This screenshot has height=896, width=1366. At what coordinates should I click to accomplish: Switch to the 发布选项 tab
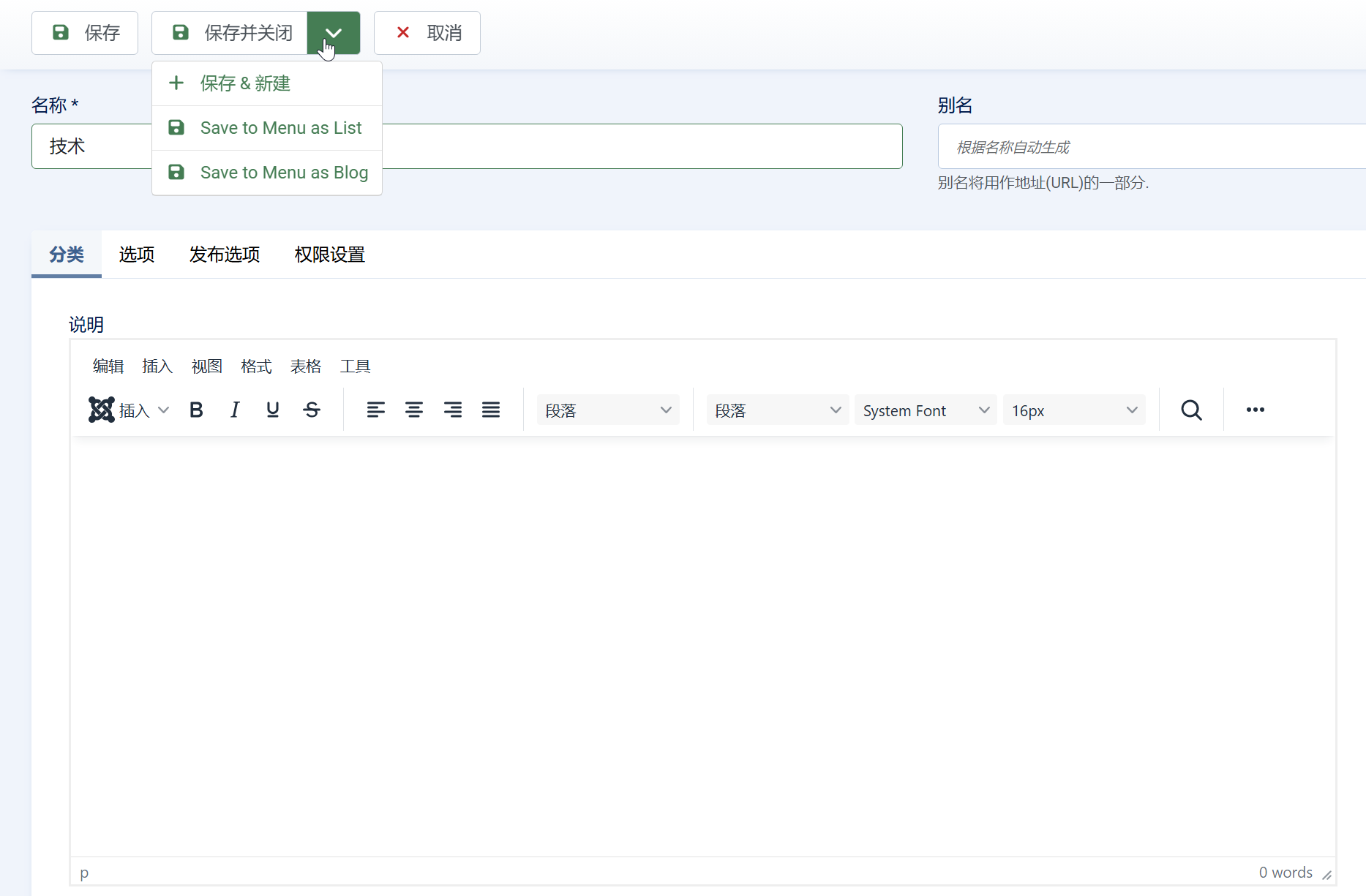[225, 255]
